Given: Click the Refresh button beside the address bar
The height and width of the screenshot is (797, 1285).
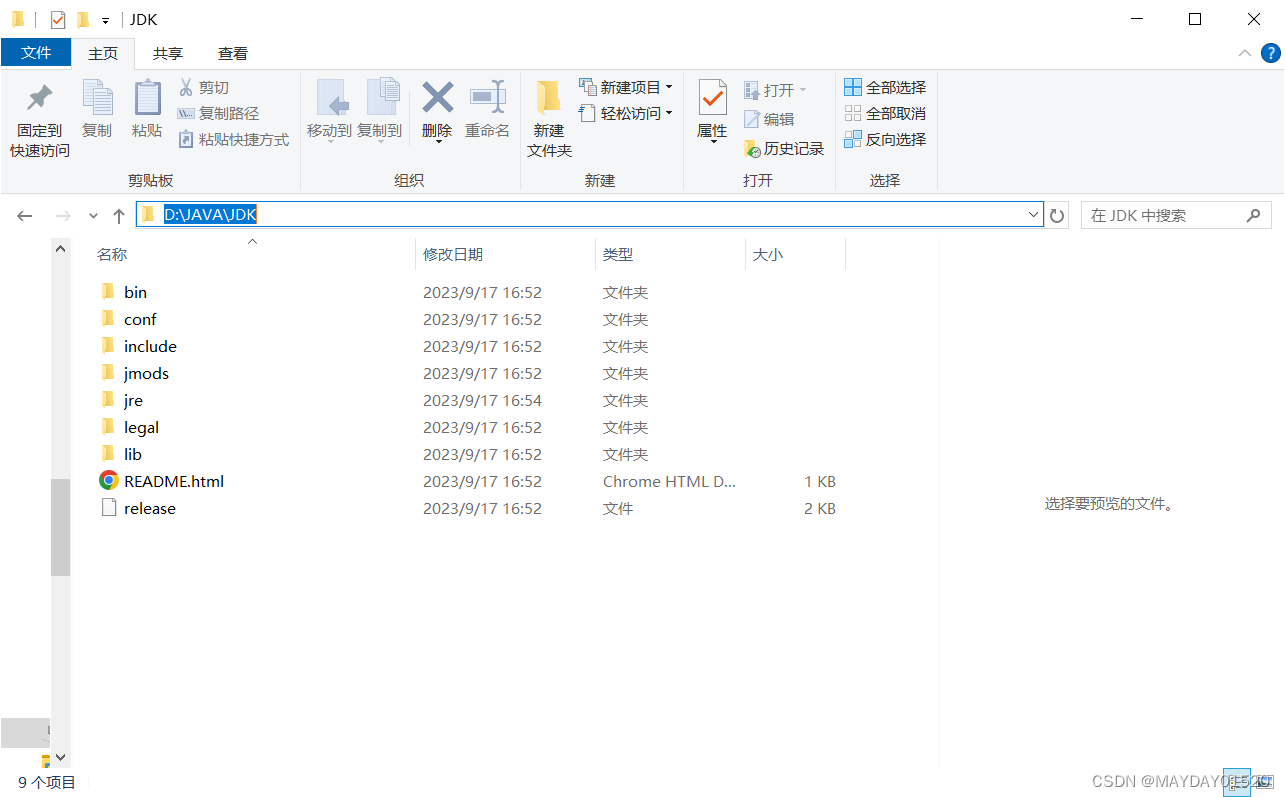Looking at the screenshot, I should pos(1057,215).
